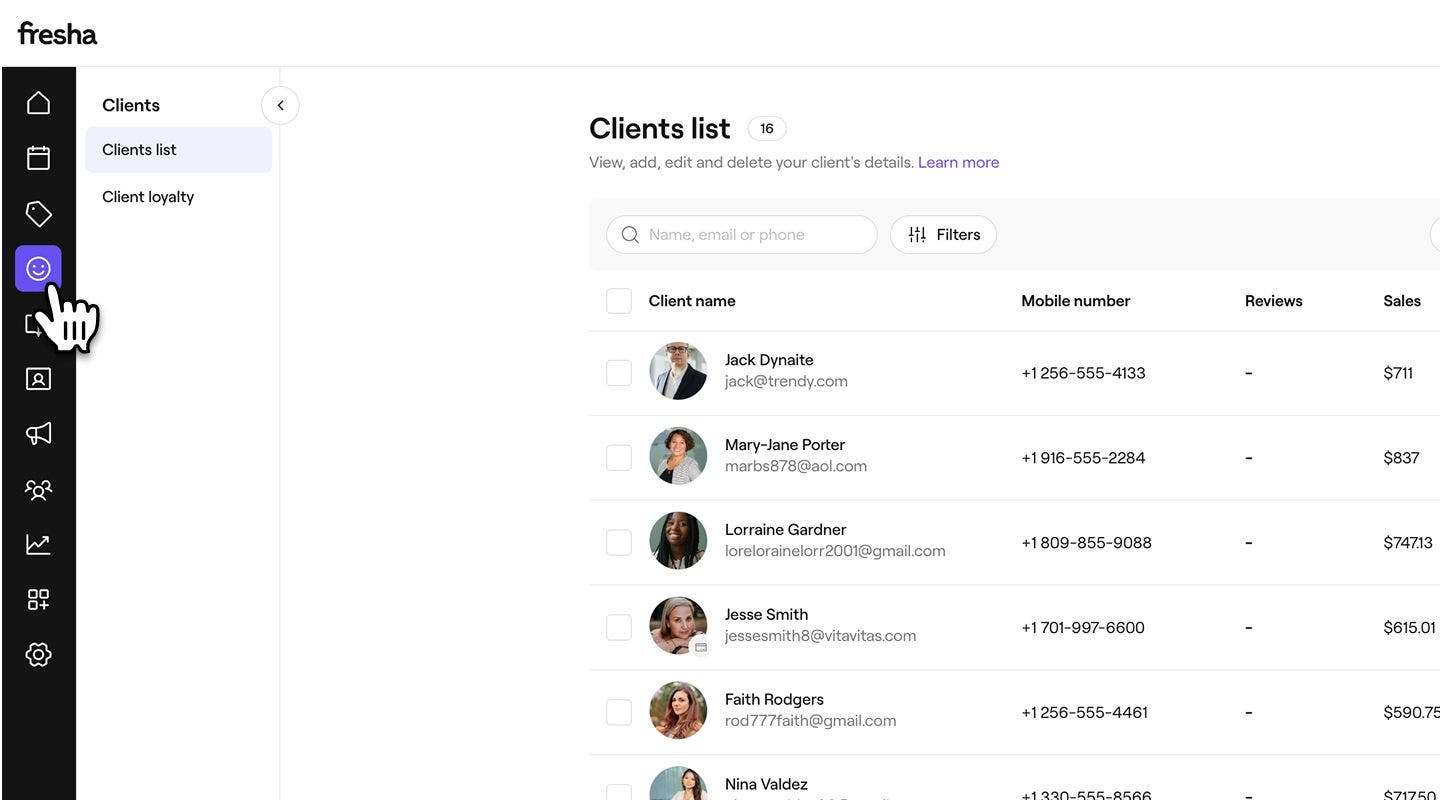Click the card badge on Jesse Smith's avatar
This screenshot has height=800, width=1440.
pyautogui.click(x=701, y=647)
